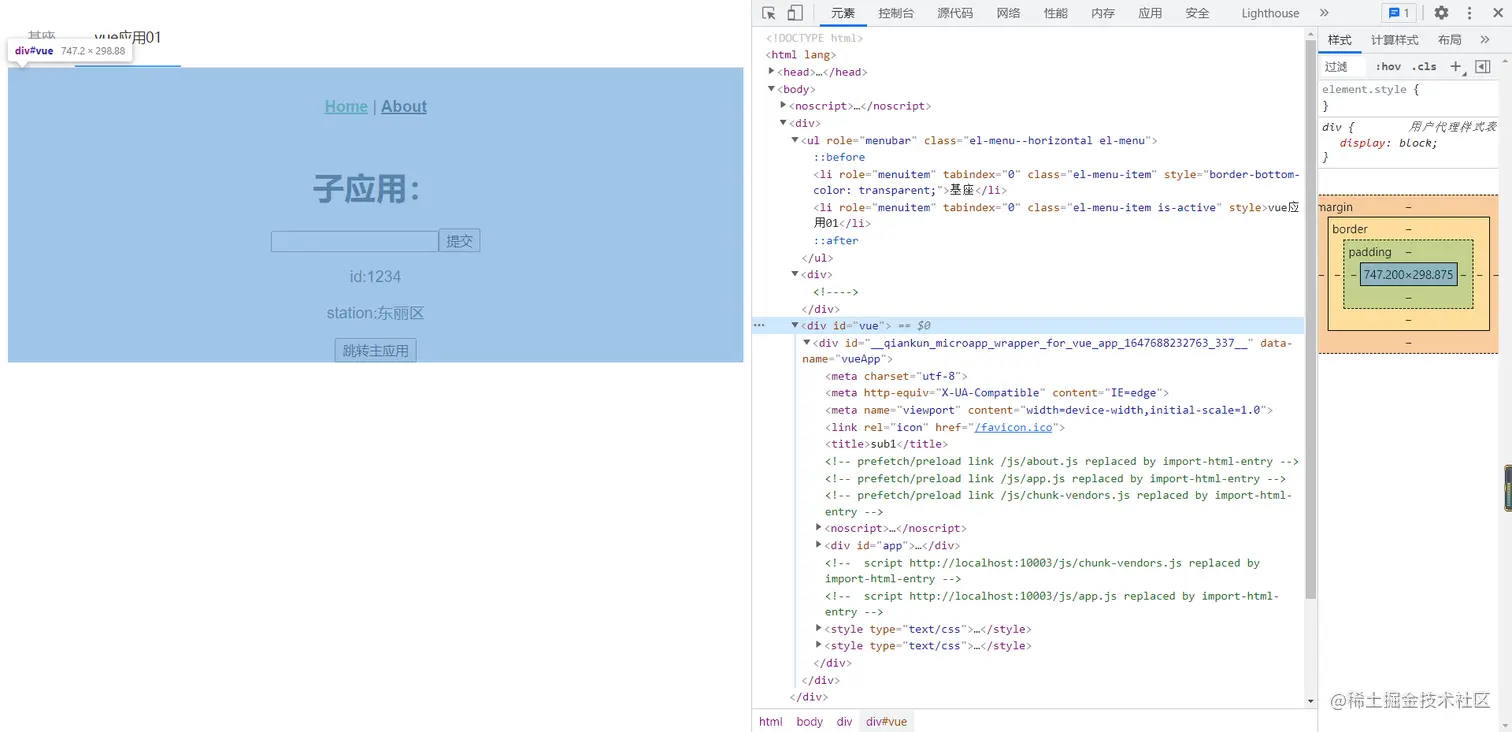Collapse the qiankun microapp wrapper div
The width and height of the screenshot is (1512, 732).
click(x=807, y=343)
